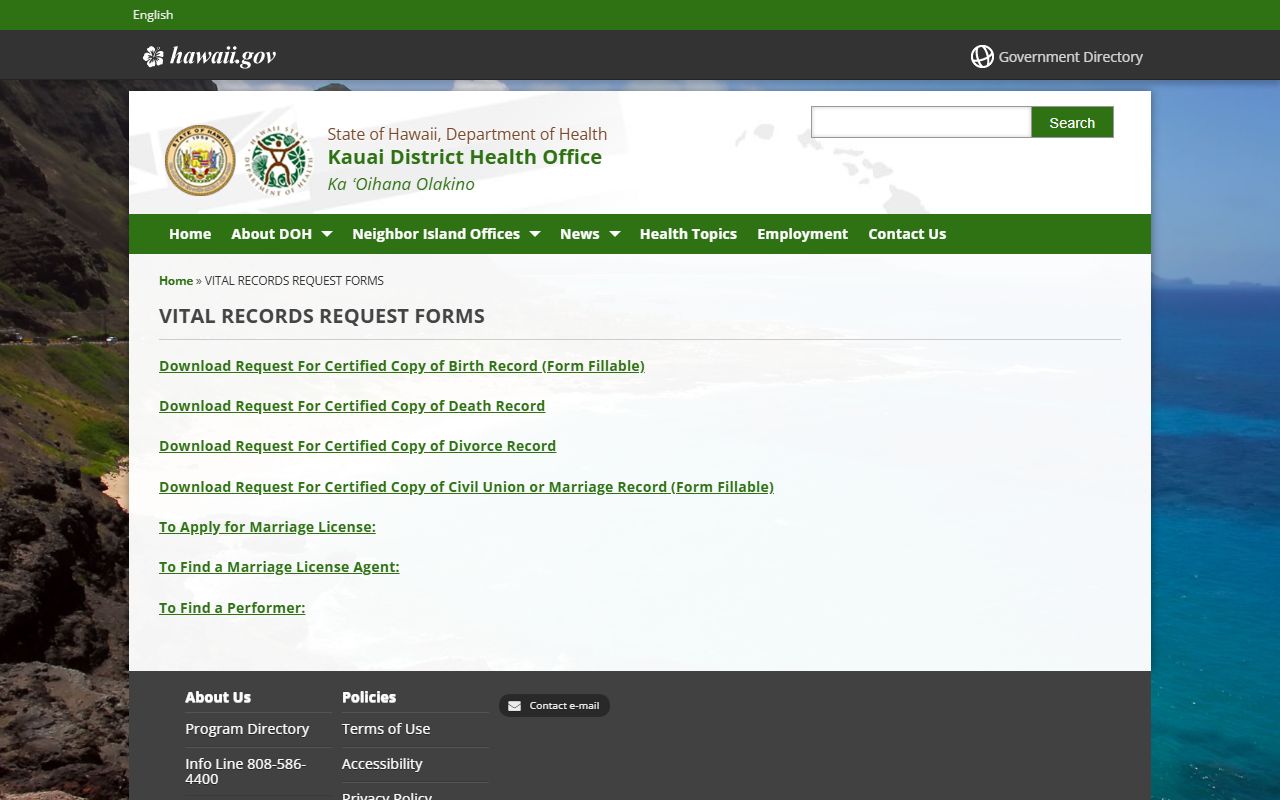Click the Ka 'Oihana Olakino tagline
The image size is (1280, 800).
tap(401, 184)
